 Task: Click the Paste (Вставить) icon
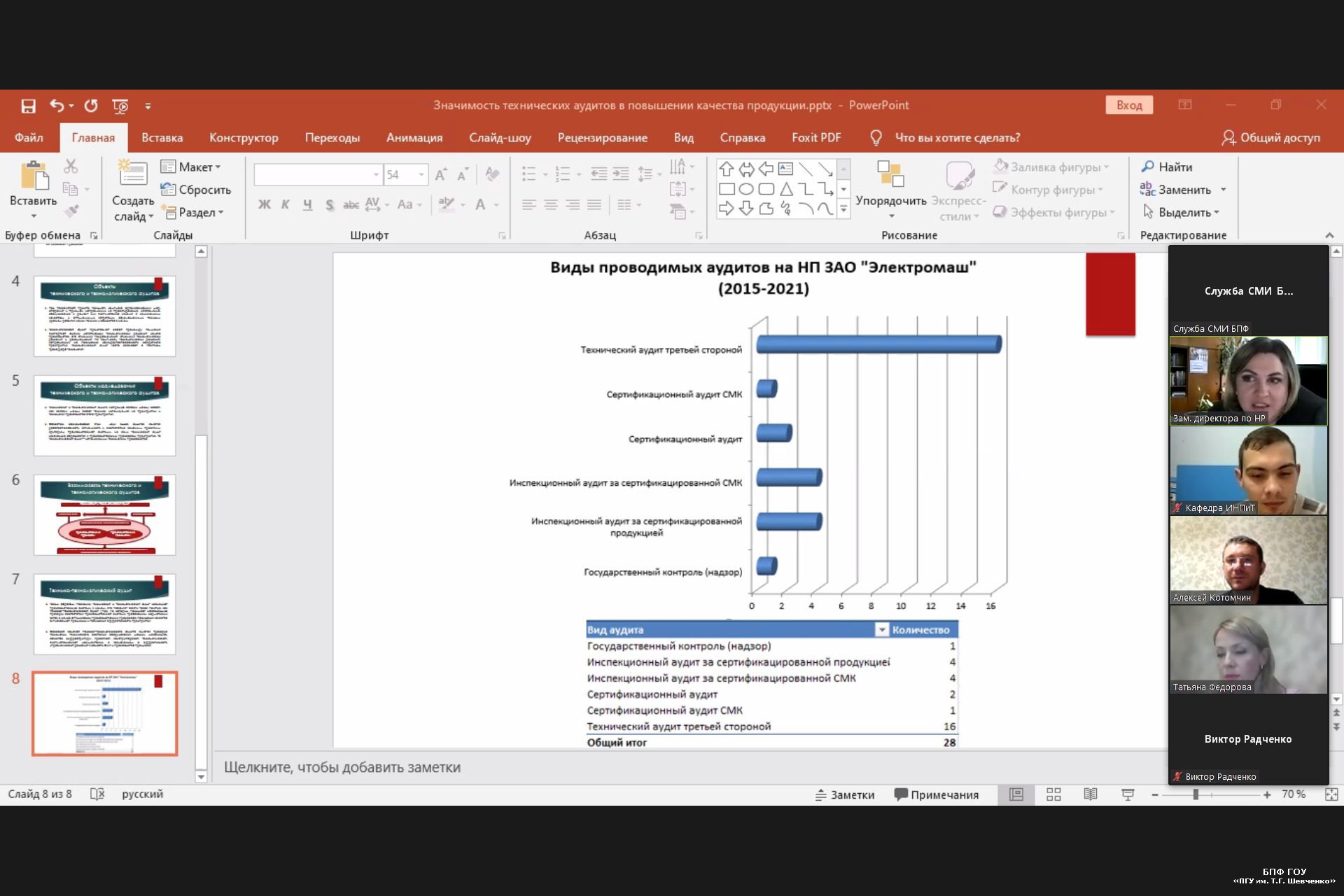click(x=34, y=175)
